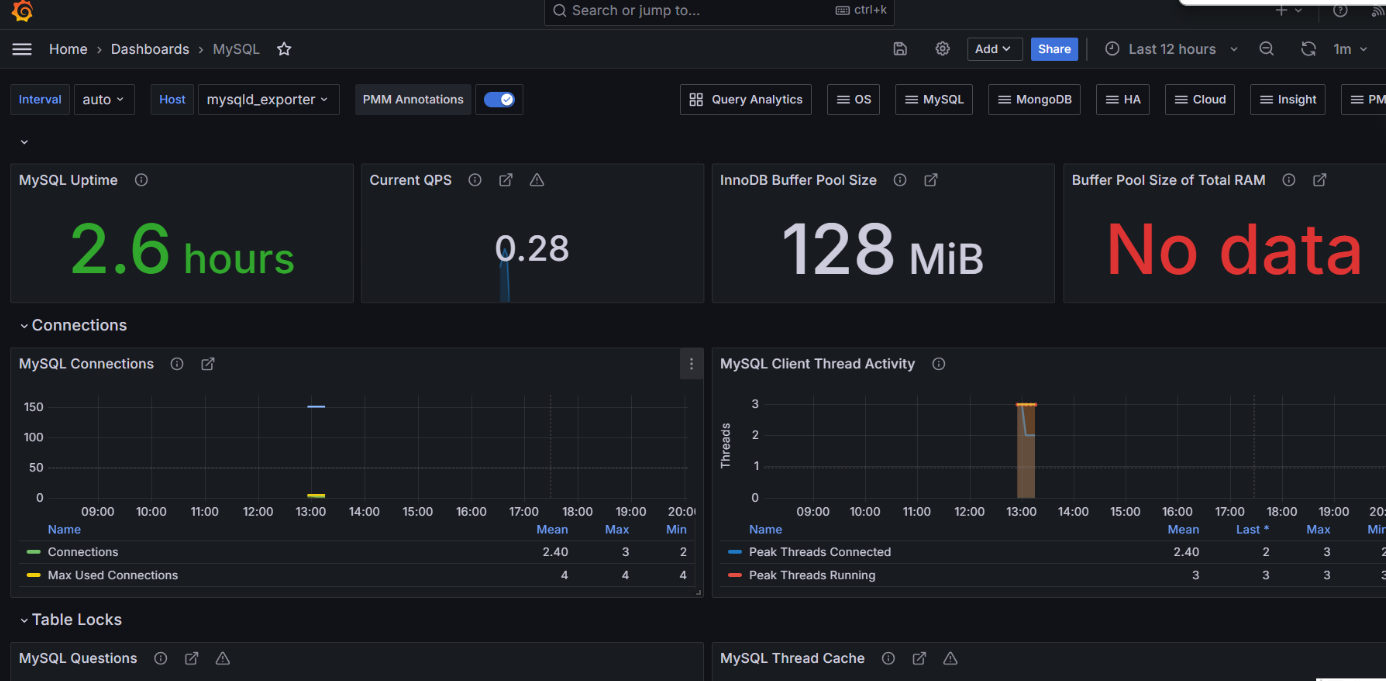Sort MySQL Connections legend by Max column

[x=617, y=529]
